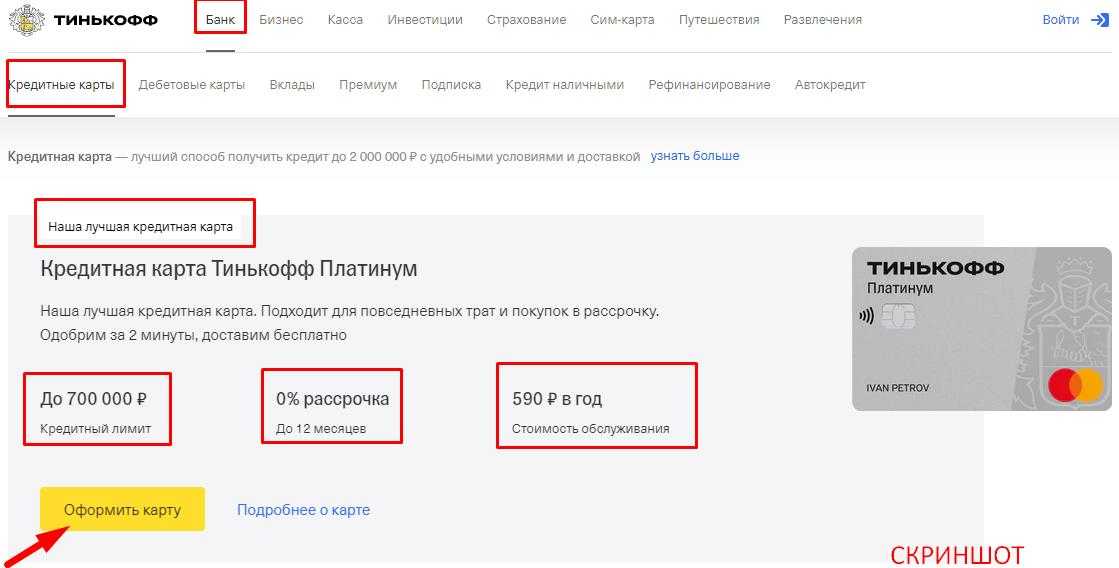Screen dimensions: 1119x568
Task: Click the узнать больше link
Action: pyautogui.click(x=695, y=156)
